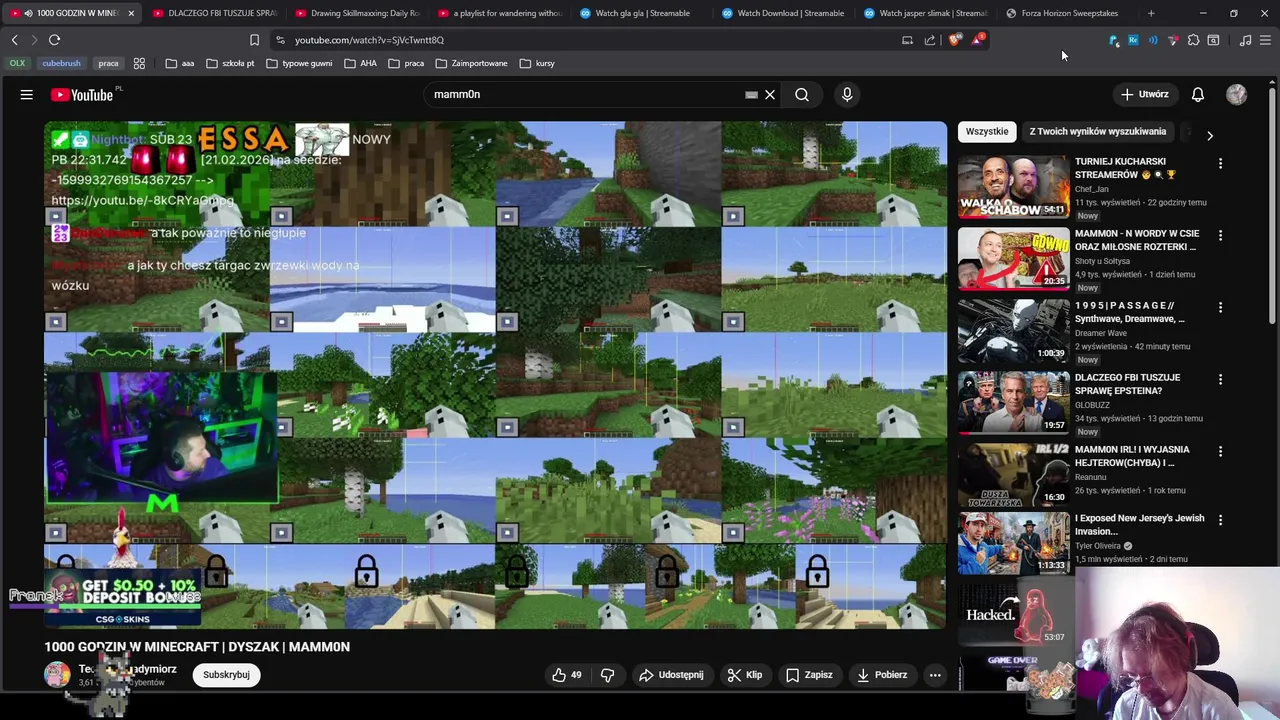Open options menu for 'MAMMON IRL' video
The image size is (1280, 720).
tap(1220, 452)
